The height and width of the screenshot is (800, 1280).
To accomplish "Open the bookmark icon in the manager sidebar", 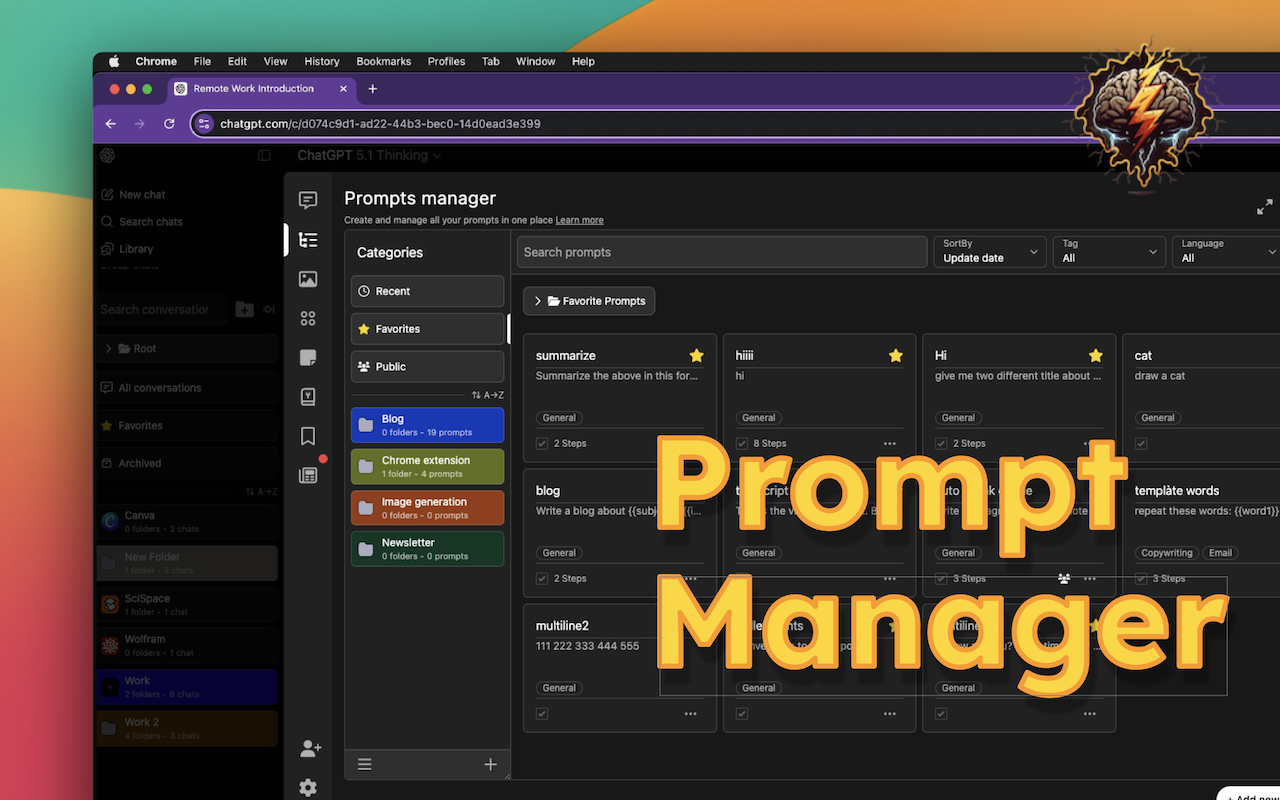I will point(308,436).
